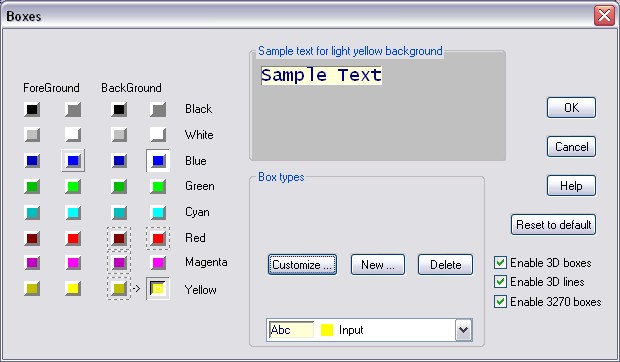Select bright white background swatch
Screen dimensions: 620x362
[x=158, y=135]
